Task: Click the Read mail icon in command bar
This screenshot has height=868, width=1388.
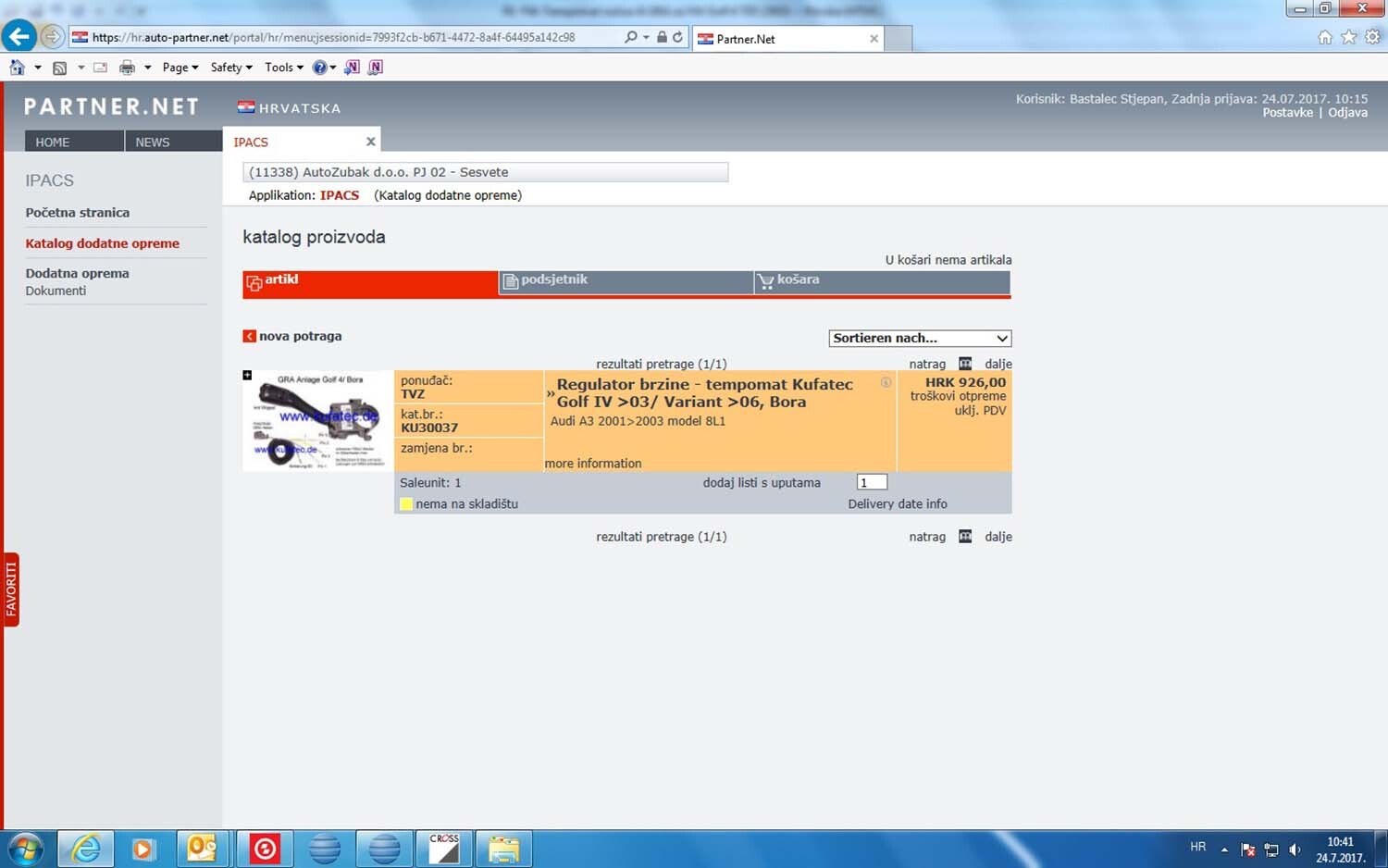Action: pyautogui.click(x=100, y=67)
